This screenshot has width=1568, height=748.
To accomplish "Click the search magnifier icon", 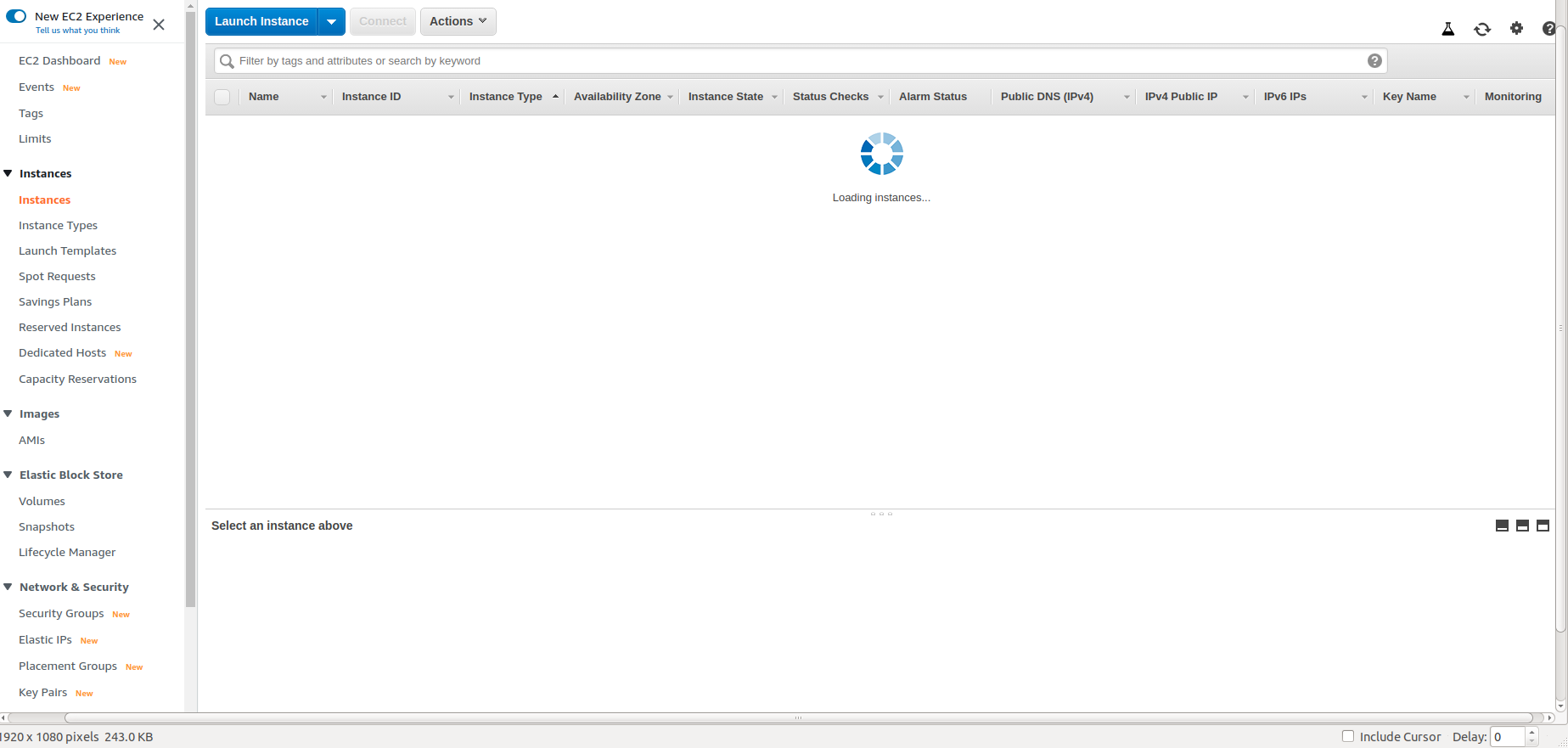I will point(227,61).
